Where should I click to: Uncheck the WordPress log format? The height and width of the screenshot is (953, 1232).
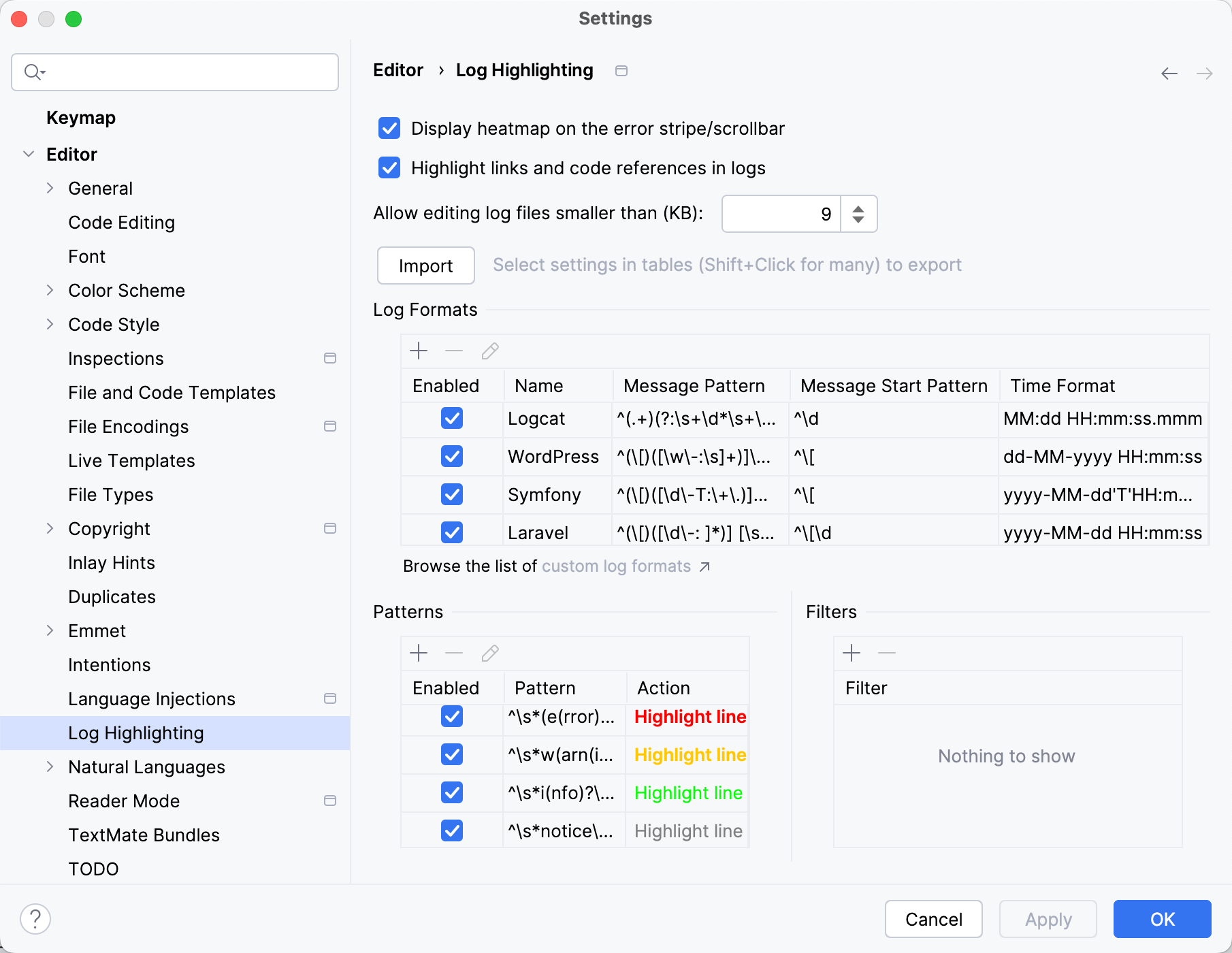pos(452,456)
